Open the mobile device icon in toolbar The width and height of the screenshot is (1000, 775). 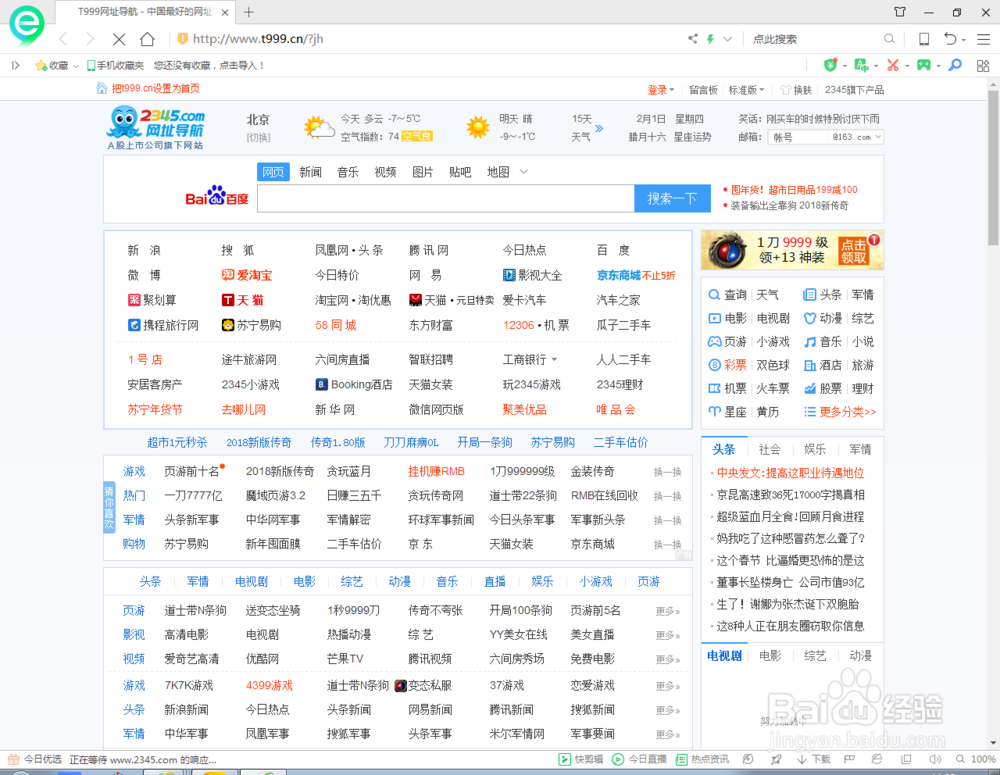pyautogui.click(x=923, y=39)
